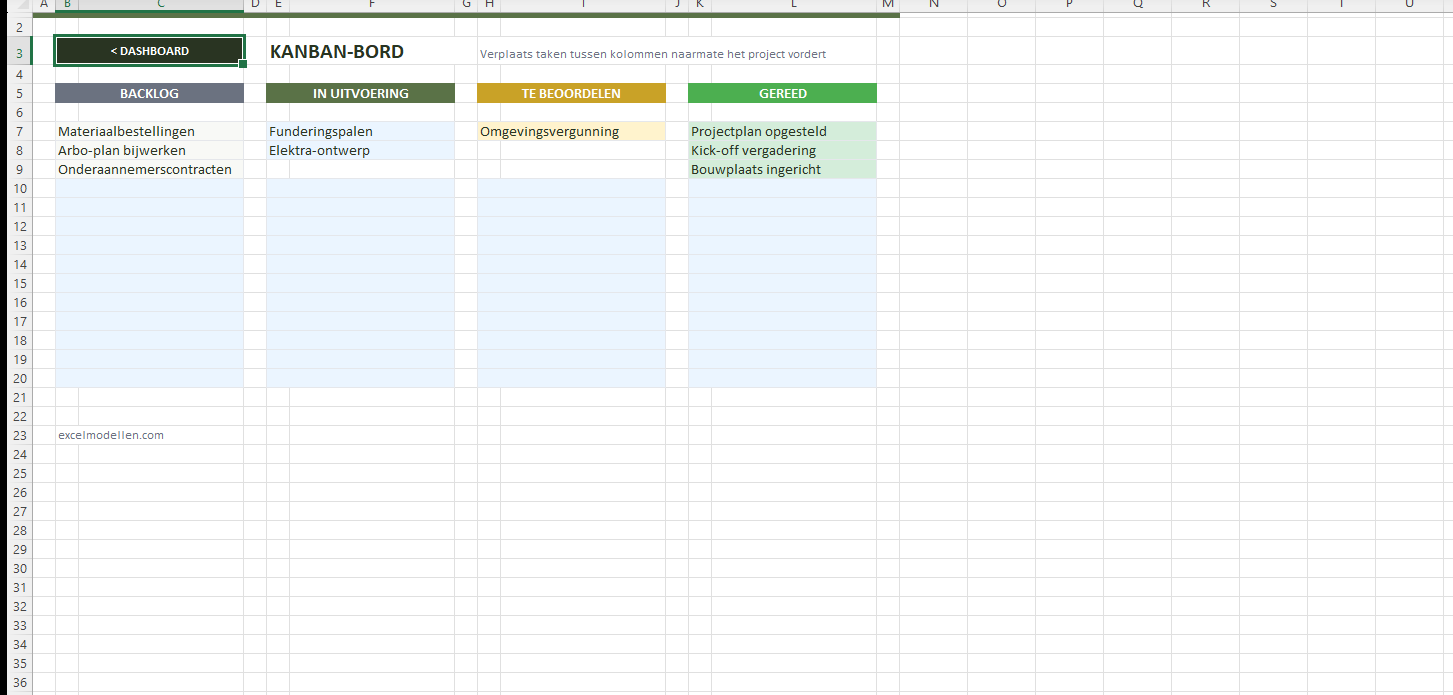Click the excelmodellen.com footer text

111,435
